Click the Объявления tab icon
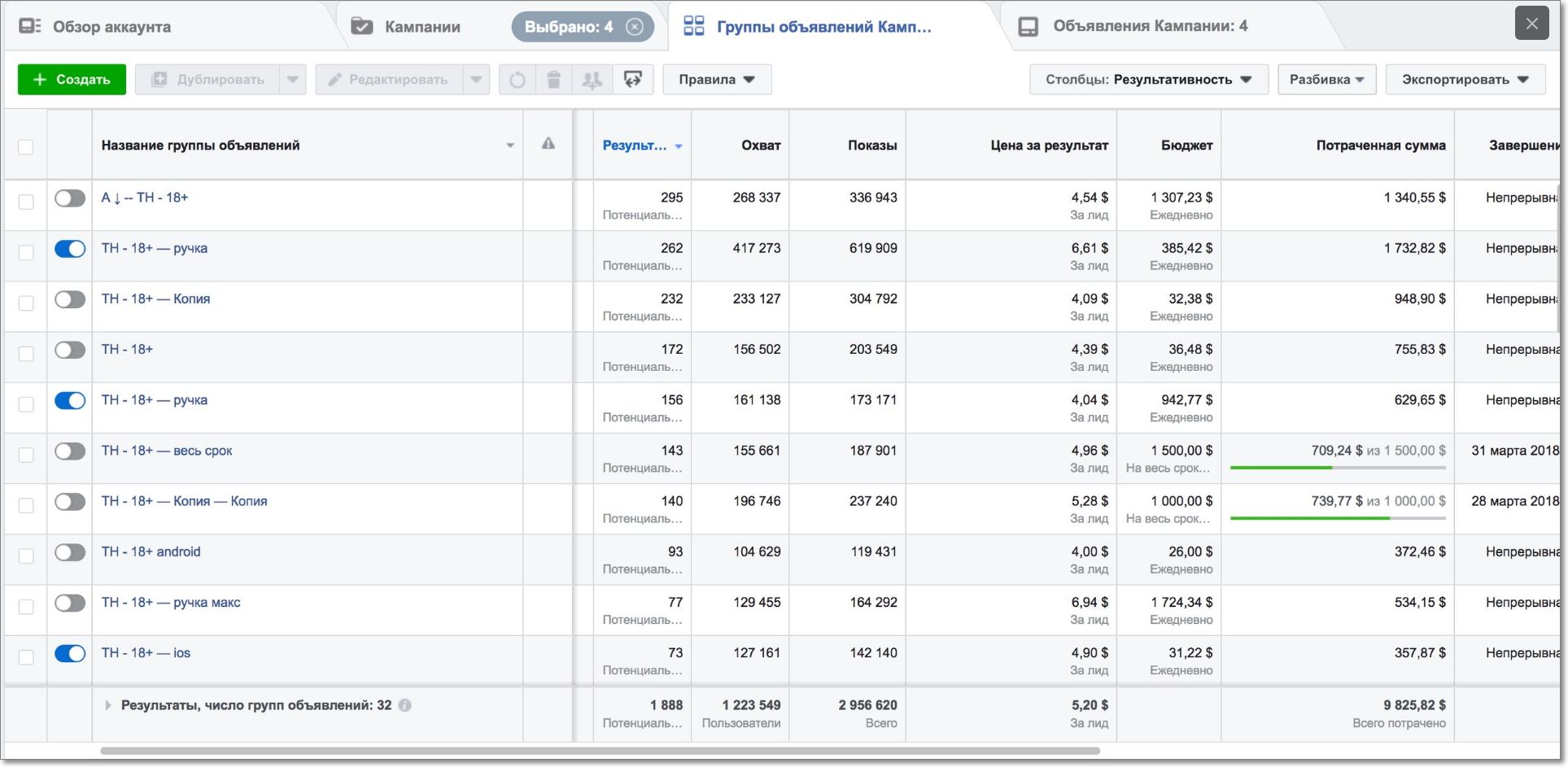 click(x=1029, y=27)
